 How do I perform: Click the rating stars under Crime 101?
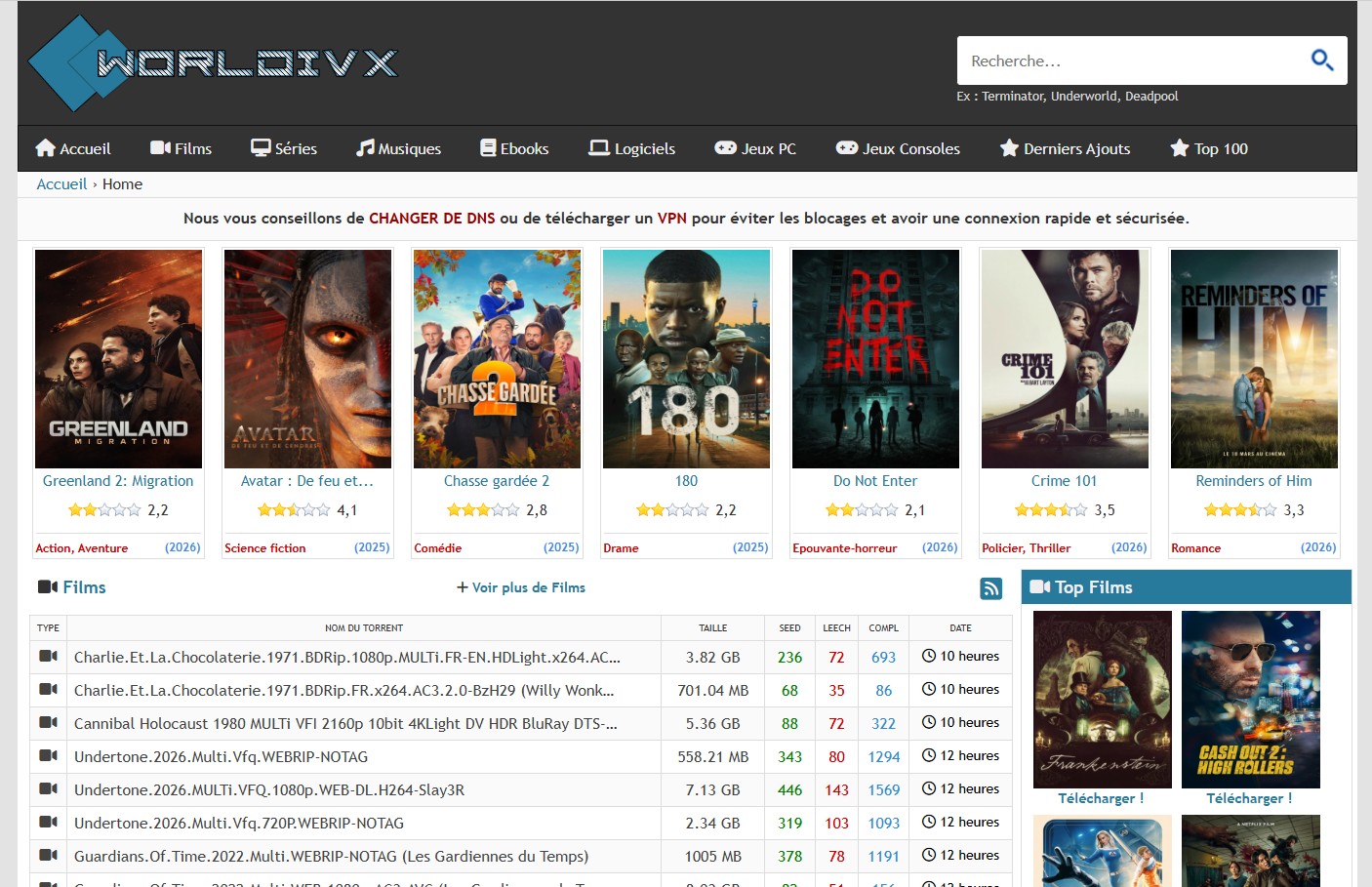[x=1051, y=509]
